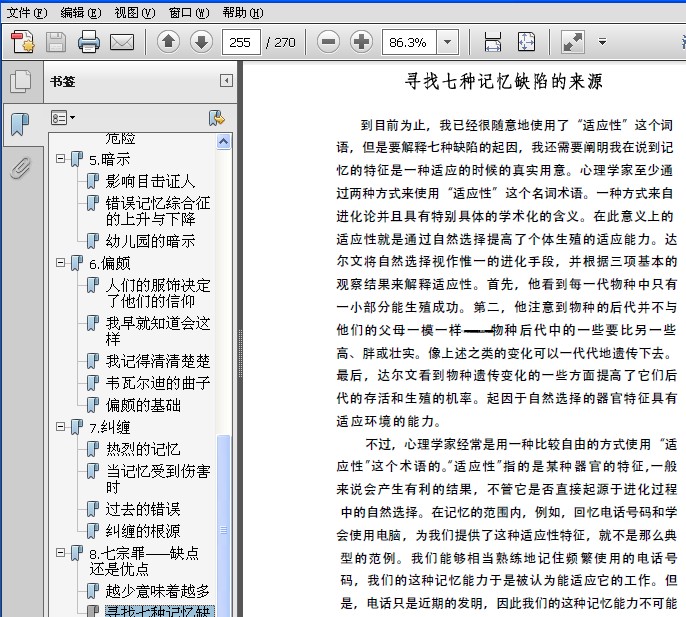Zoom in with the plus button
This screenshot has height=617, width=686.
click(361, 42)
